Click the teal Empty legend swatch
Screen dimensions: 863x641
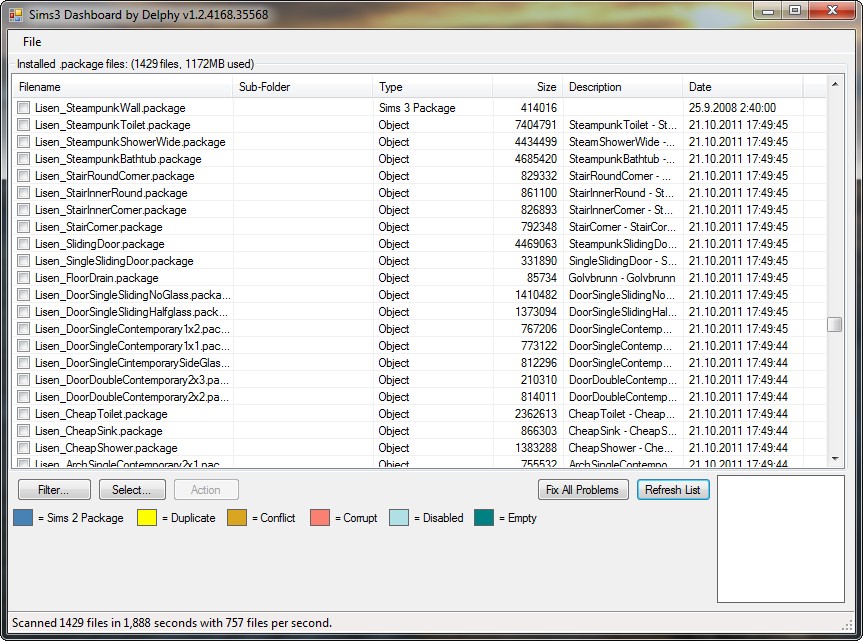coord(484,518)
